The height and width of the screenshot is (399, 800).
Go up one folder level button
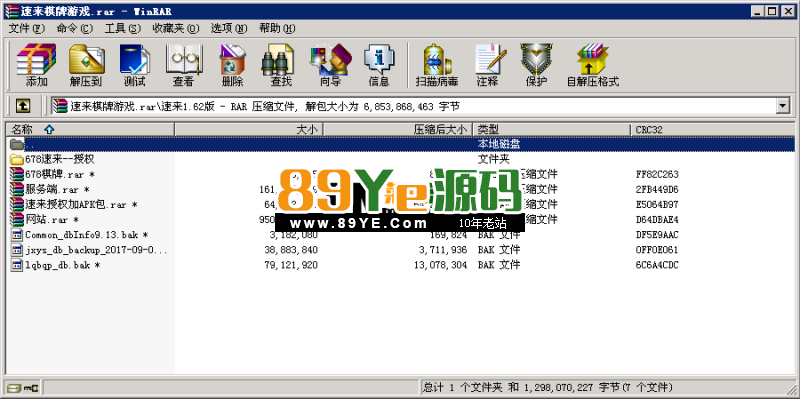22,106
